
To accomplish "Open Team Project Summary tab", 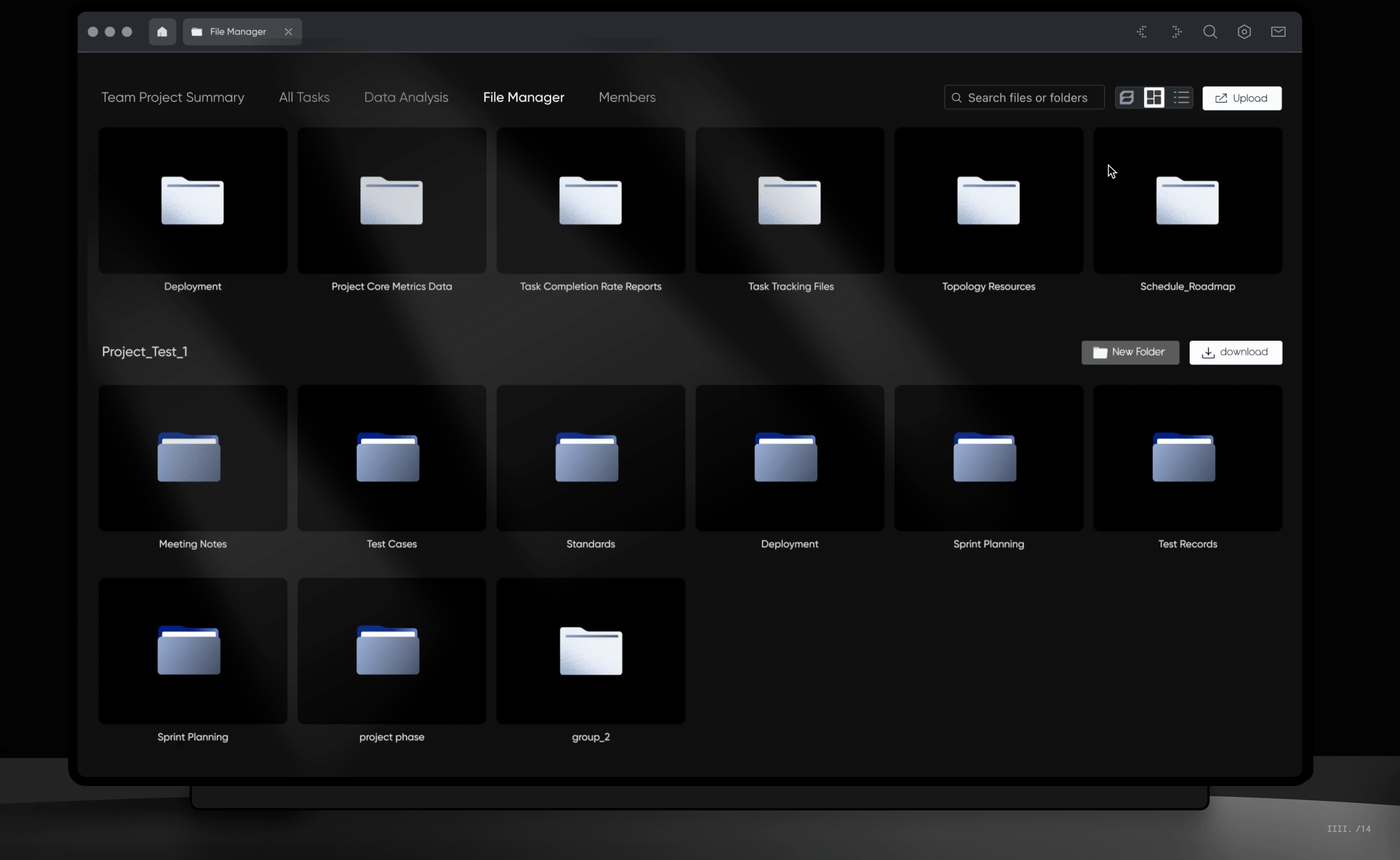I will 173,97.
